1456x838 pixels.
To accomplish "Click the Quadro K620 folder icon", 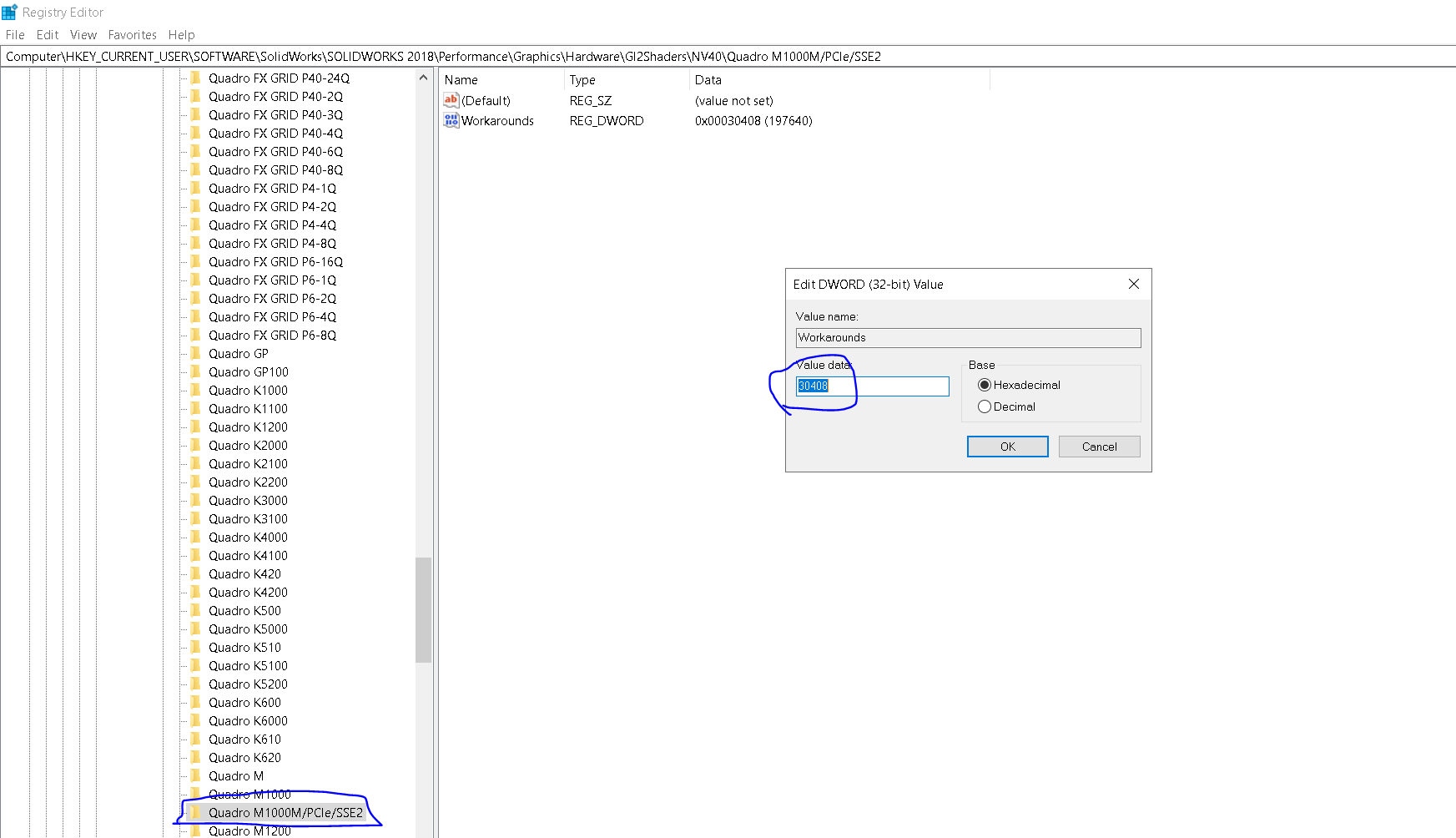I will pos(195,757).
